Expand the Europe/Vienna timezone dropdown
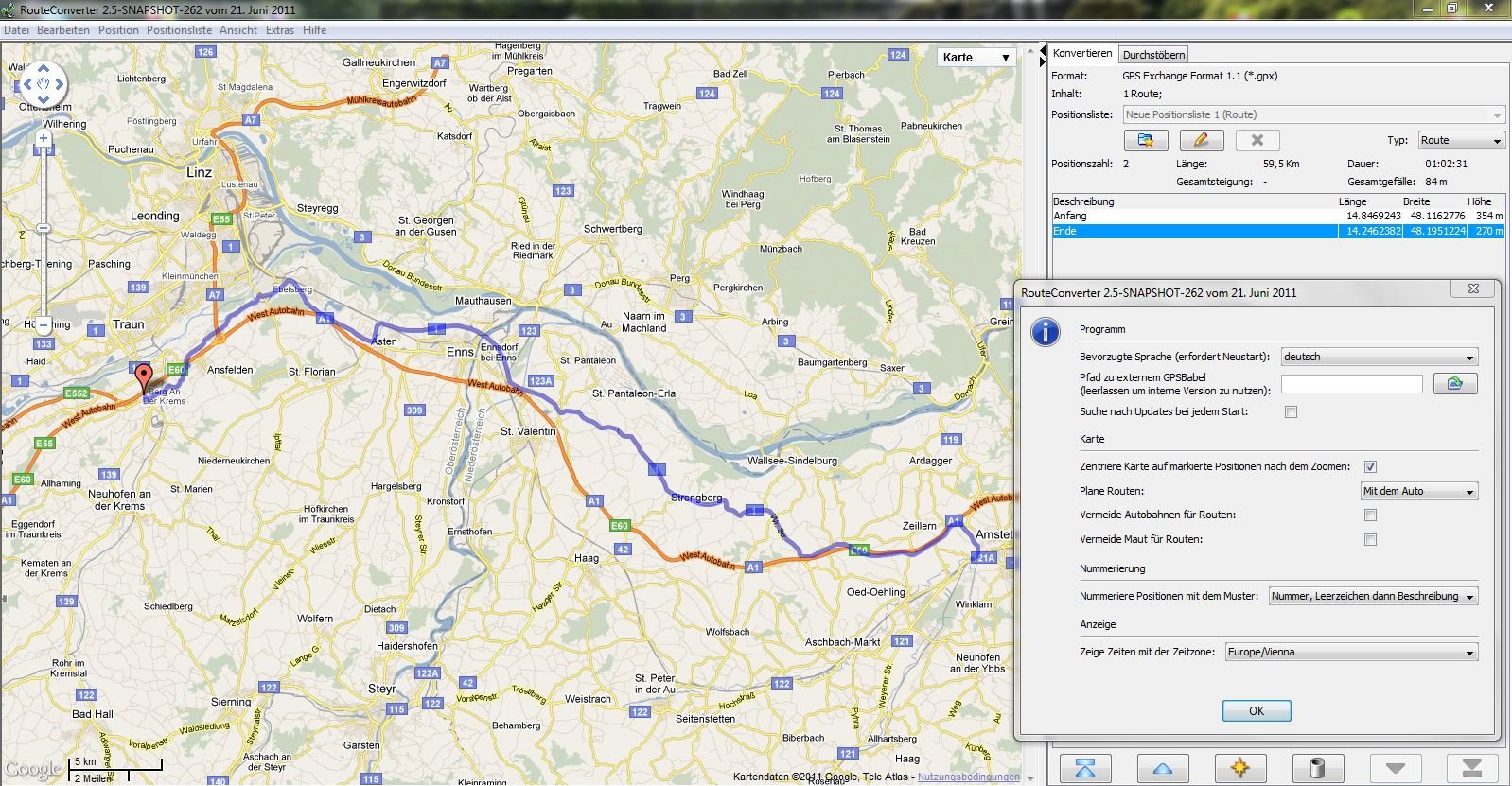This screenshot has height=786, width=1512. click(1350, 652)
